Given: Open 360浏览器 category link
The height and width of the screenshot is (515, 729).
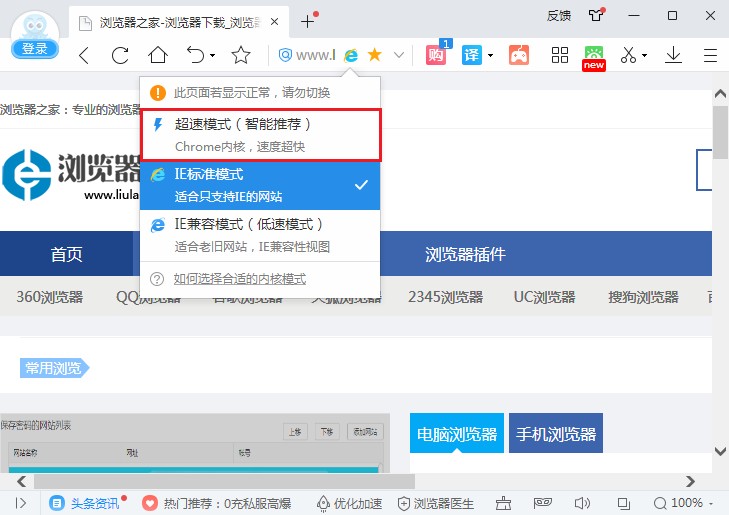Looking at the screenshot, I should (x=50, y=297).
